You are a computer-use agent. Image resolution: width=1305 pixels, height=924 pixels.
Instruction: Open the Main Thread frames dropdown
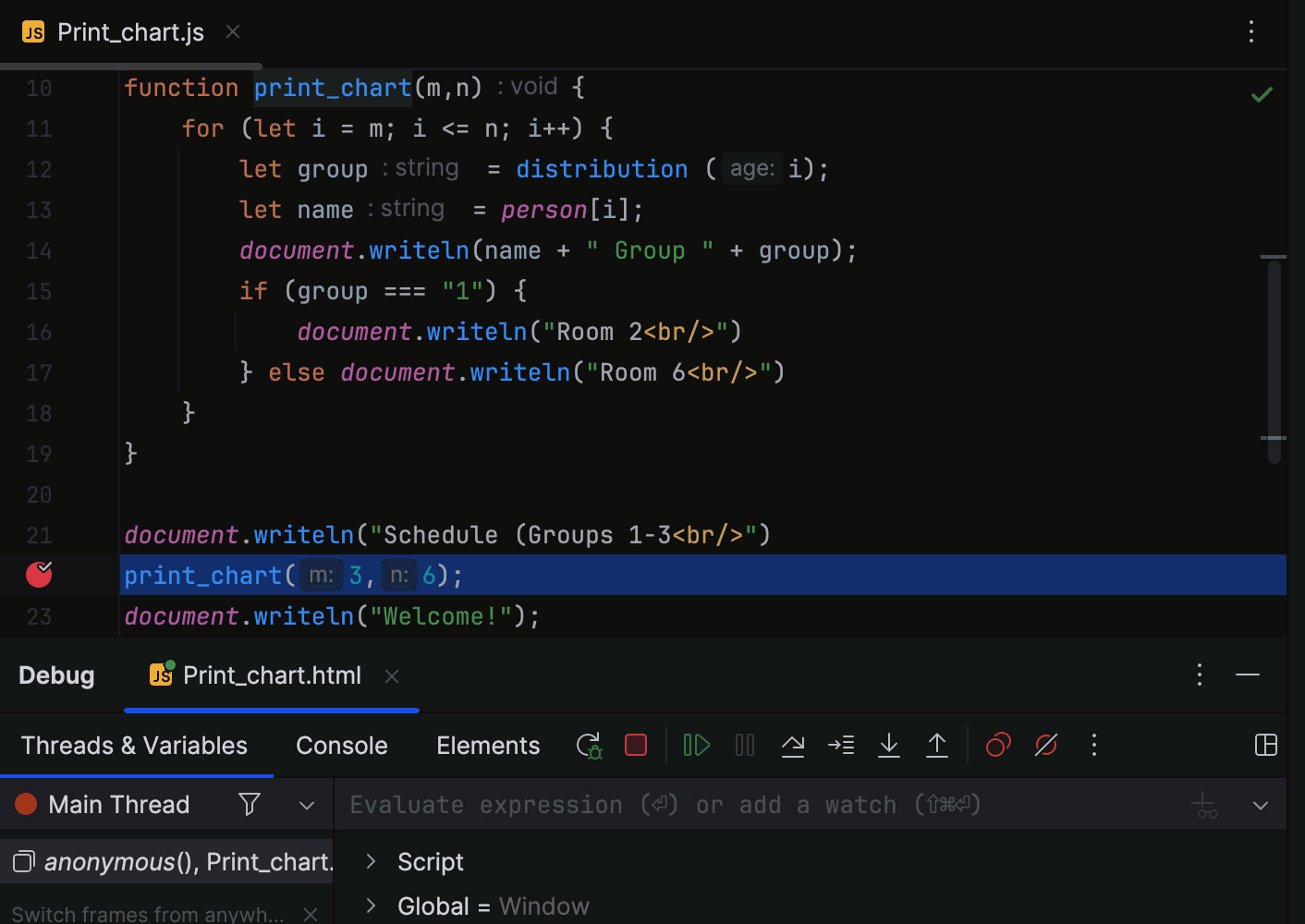tap(306, 804)
